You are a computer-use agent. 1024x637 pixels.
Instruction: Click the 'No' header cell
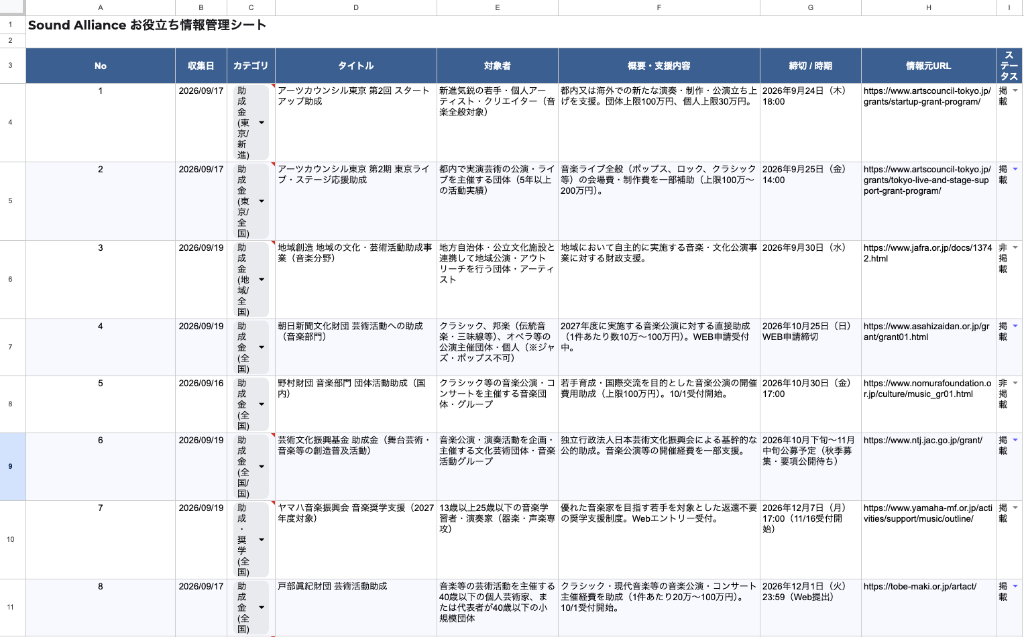100,65
